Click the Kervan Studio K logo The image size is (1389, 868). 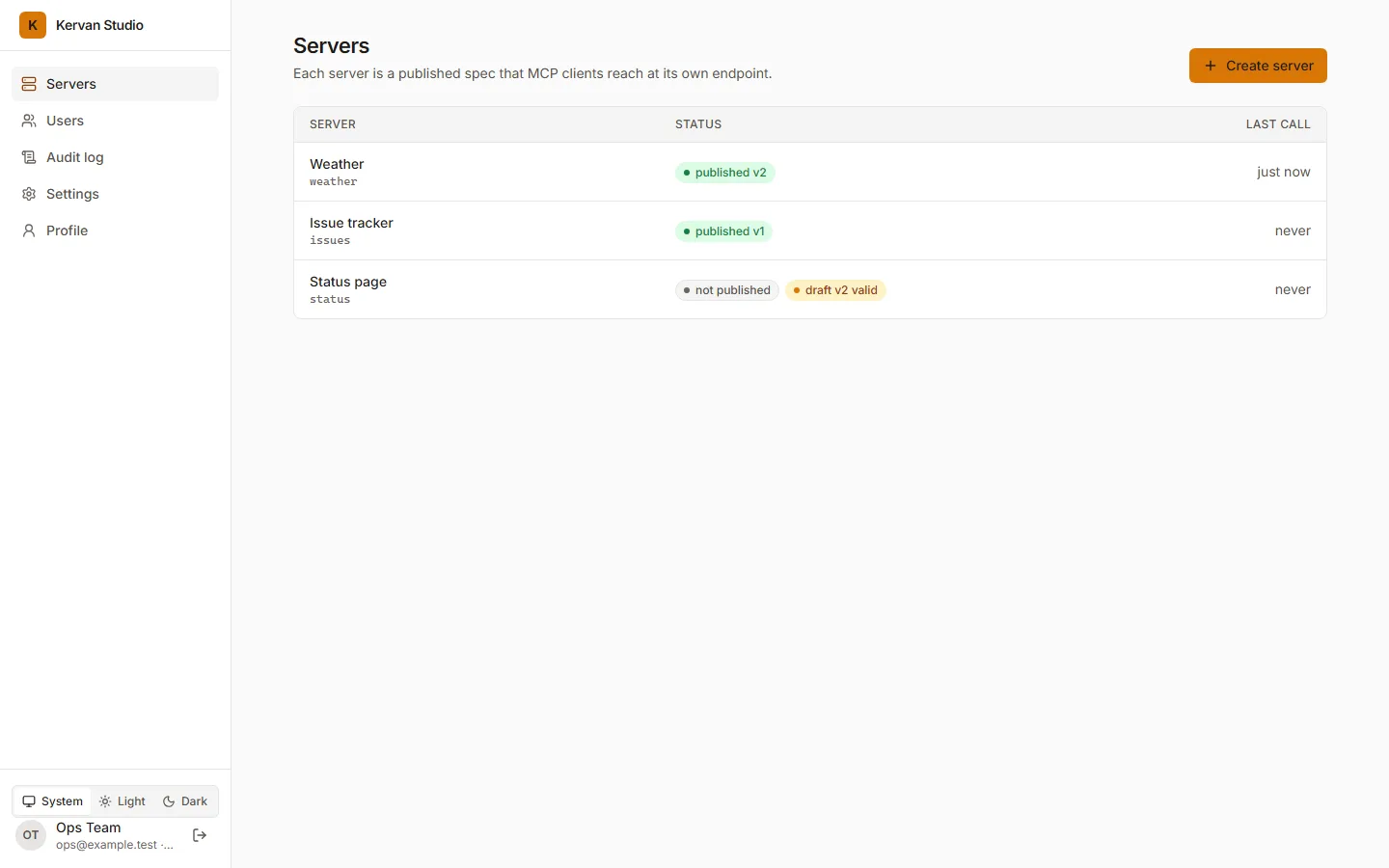(33, 25)
